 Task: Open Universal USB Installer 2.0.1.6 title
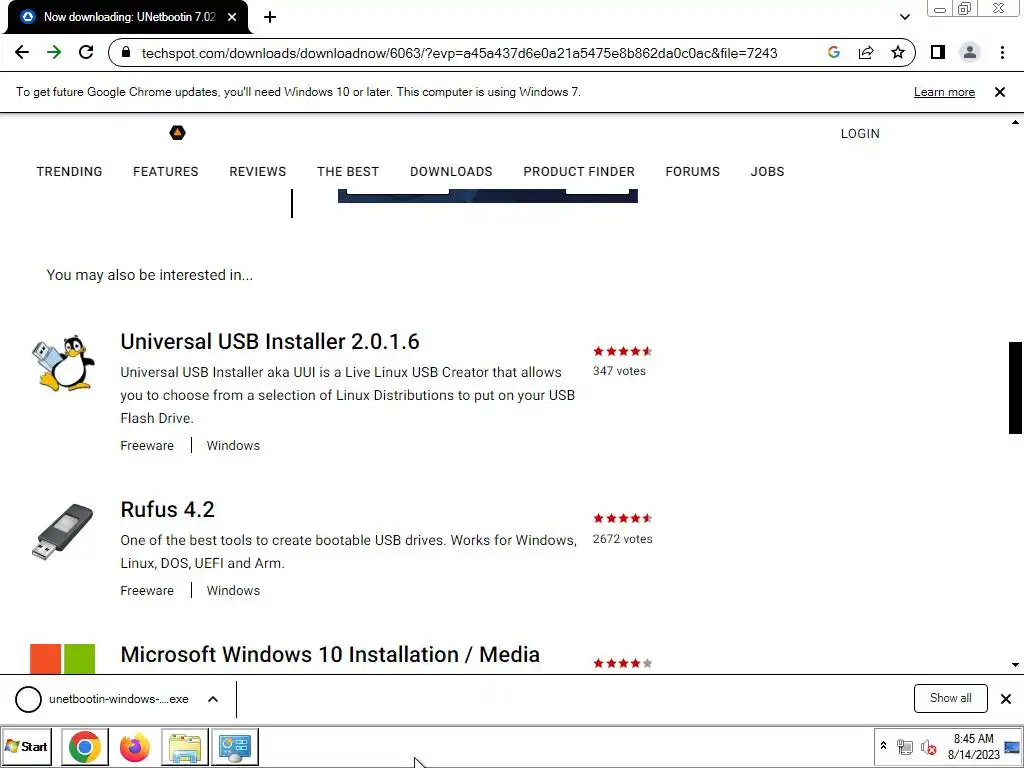pos(270,342)
